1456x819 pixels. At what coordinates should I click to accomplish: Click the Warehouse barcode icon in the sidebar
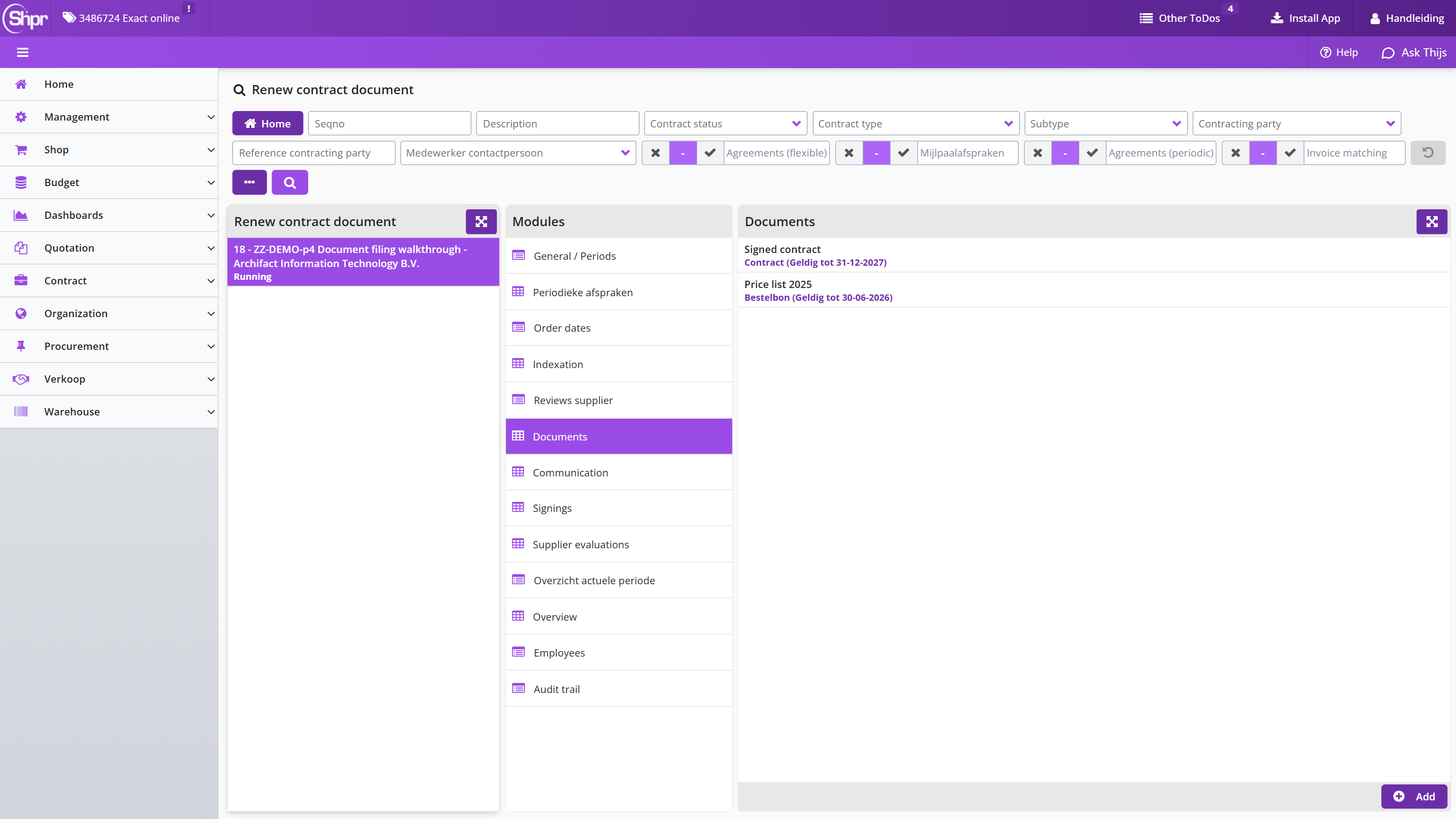(21, 412)
